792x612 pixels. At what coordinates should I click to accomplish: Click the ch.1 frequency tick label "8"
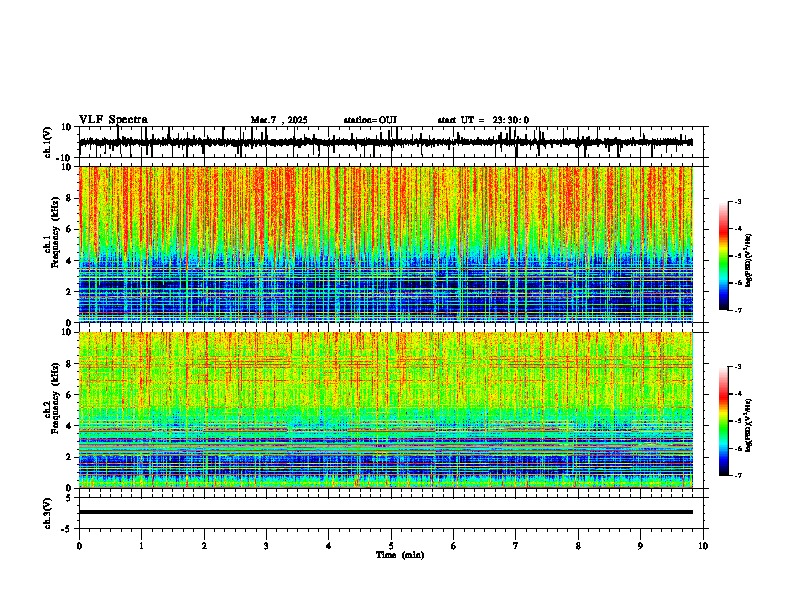pos(69,198)
